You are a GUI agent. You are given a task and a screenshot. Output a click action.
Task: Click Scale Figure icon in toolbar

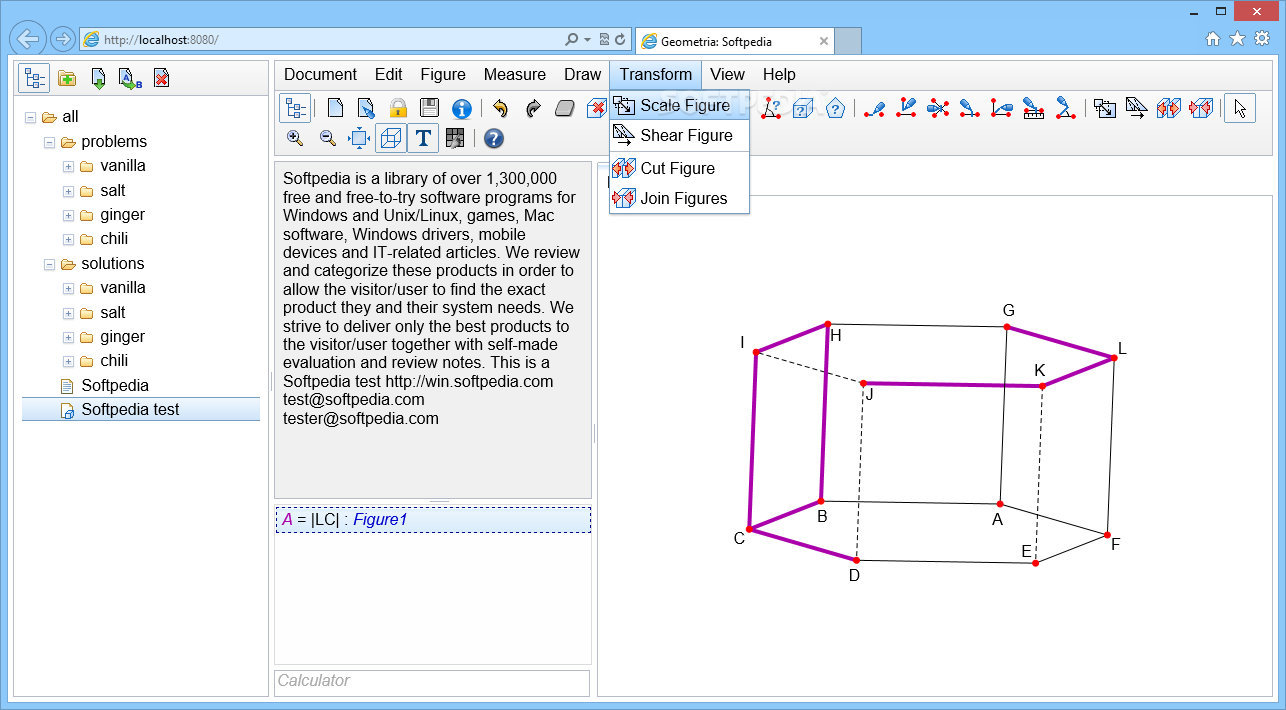click(1104, 108)
